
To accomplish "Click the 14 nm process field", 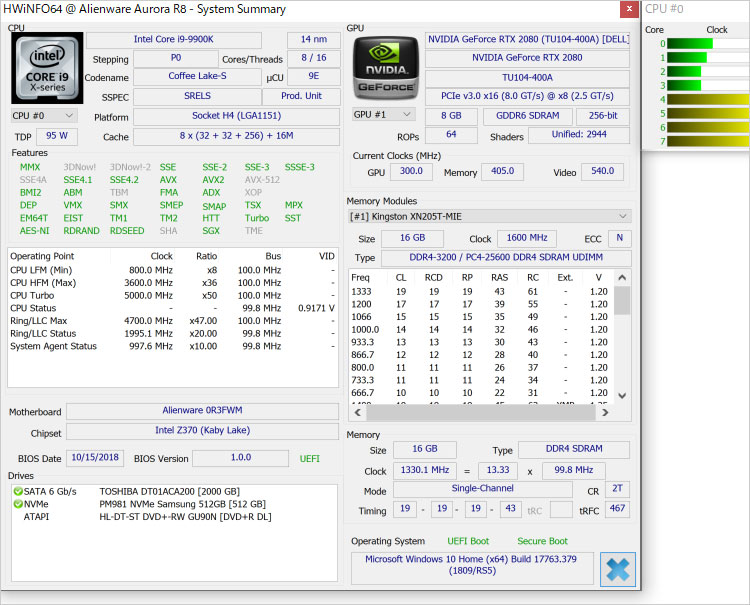I will 314,39.
